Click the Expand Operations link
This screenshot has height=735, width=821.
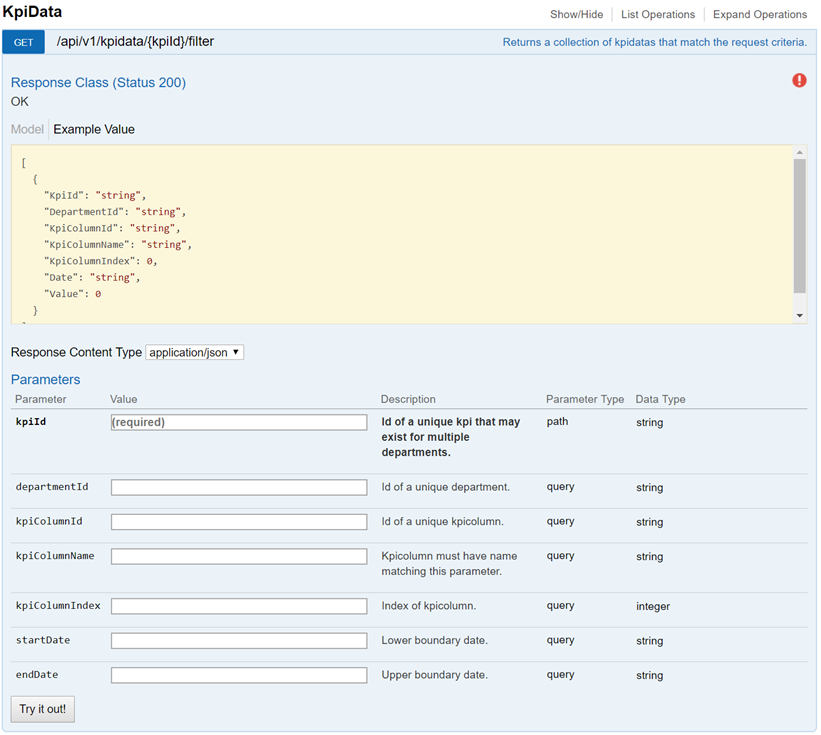pos(760,15)
